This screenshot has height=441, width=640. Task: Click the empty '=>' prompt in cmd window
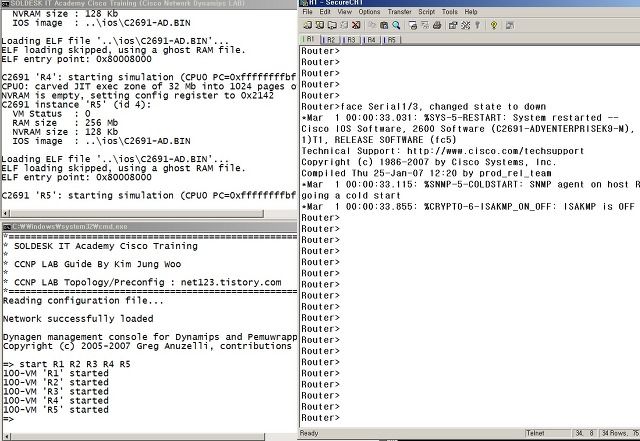click(8, 419)
